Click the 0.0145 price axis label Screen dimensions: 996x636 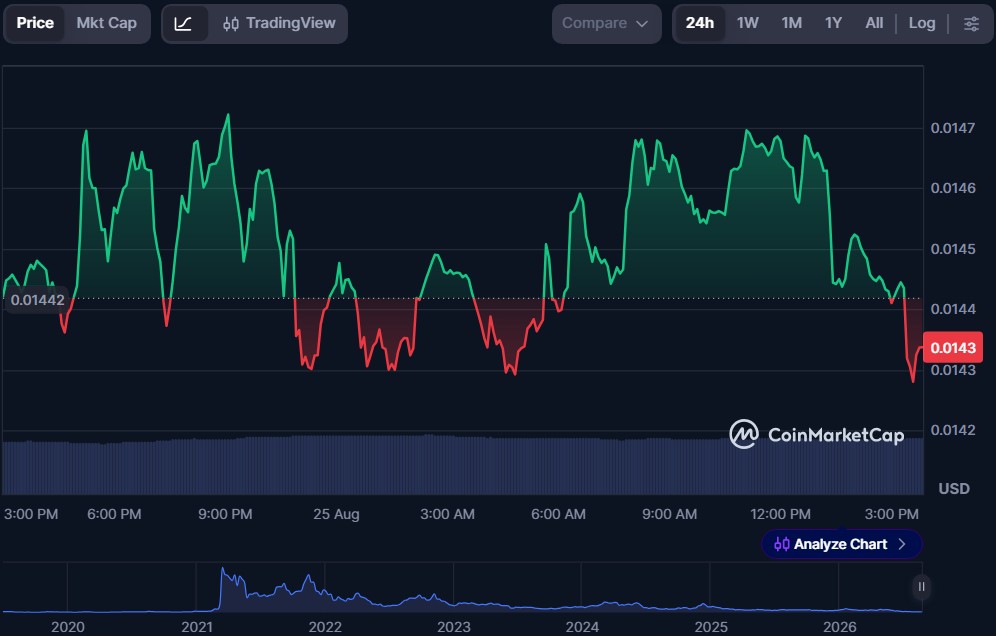pyautogui.click(x=952, y=249)
